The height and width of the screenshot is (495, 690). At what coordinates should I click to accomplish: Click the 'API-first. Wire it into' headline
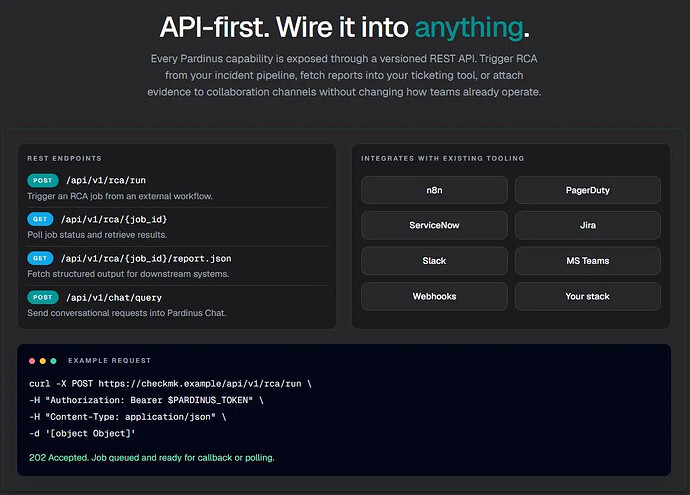click(284, 27)
